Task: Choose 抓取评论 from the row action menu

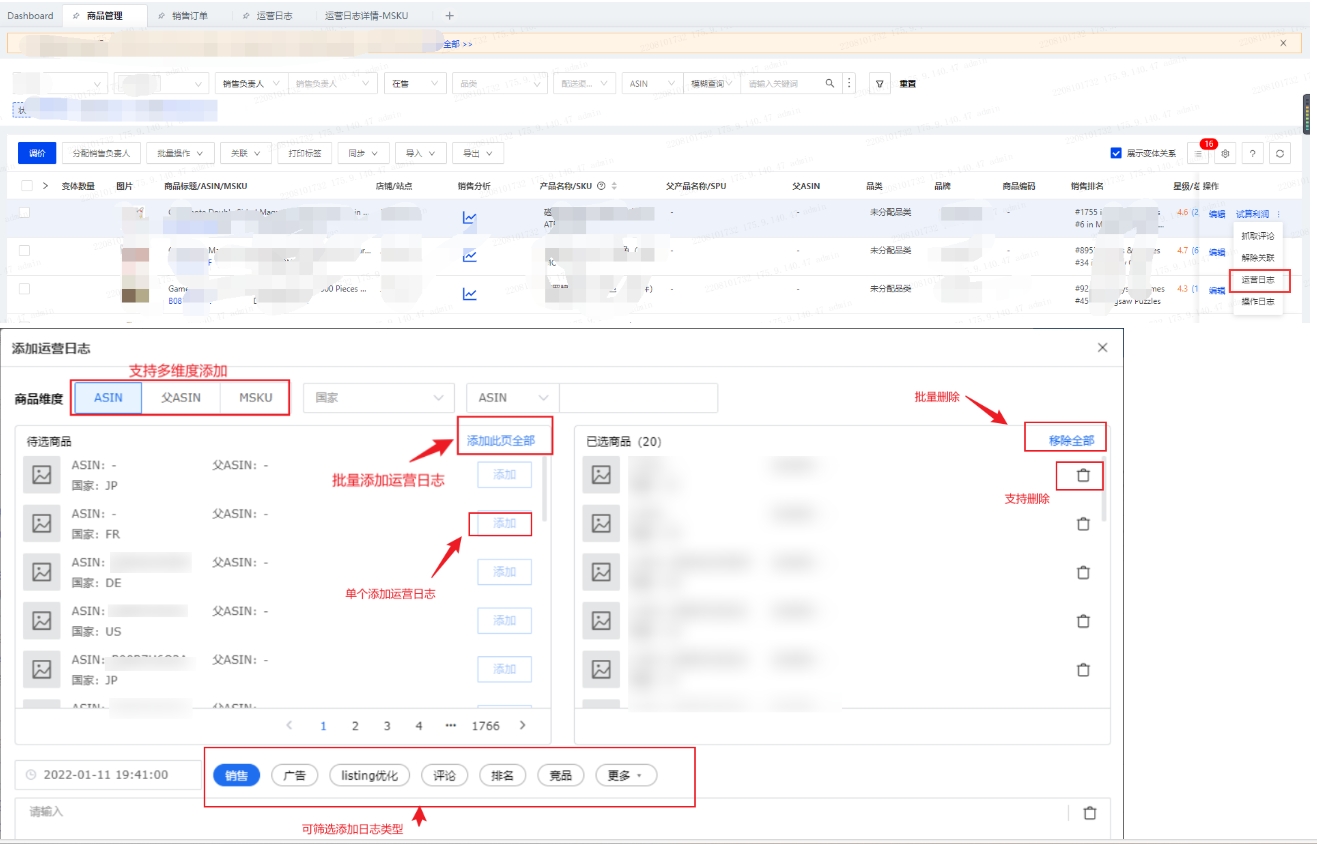Action: [x=1258, y=237]
